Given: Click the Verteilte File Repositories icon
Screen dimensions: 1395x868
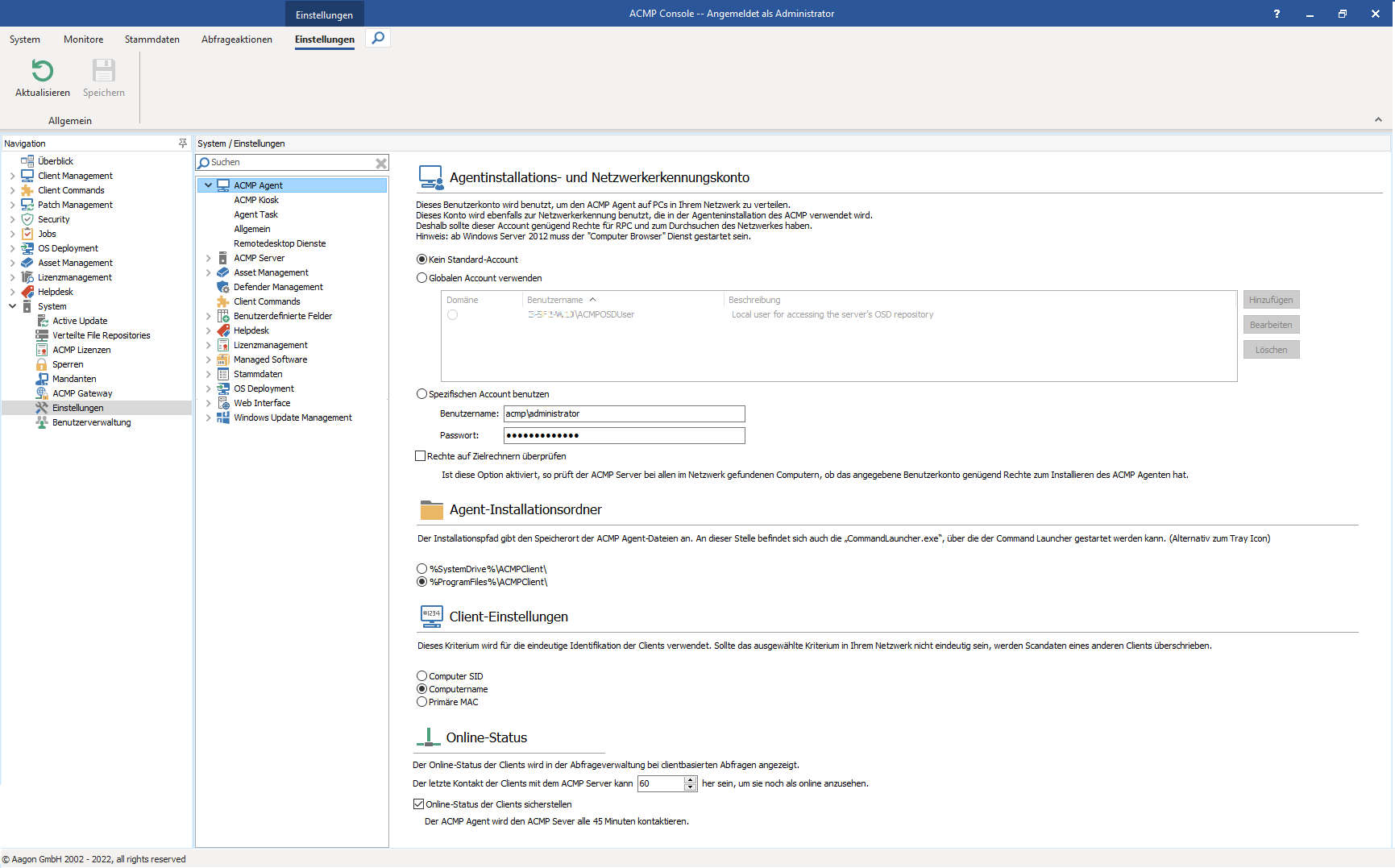Looking at the screenshot, I should point(42,335).
